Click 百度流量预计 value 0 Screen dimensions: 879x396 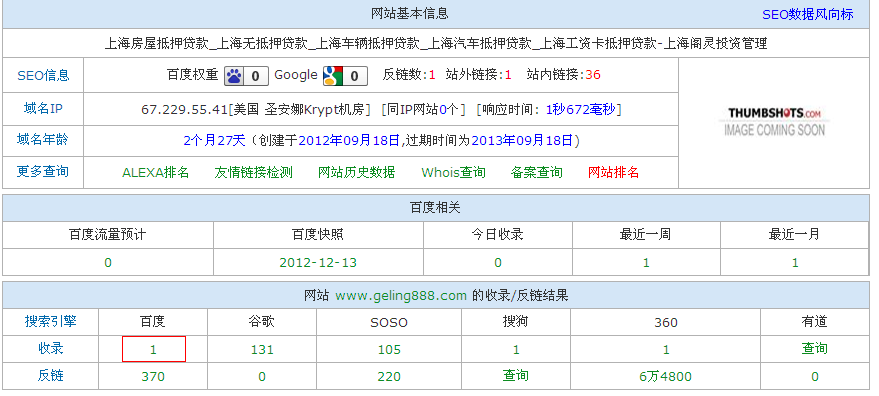click(108, 263)
